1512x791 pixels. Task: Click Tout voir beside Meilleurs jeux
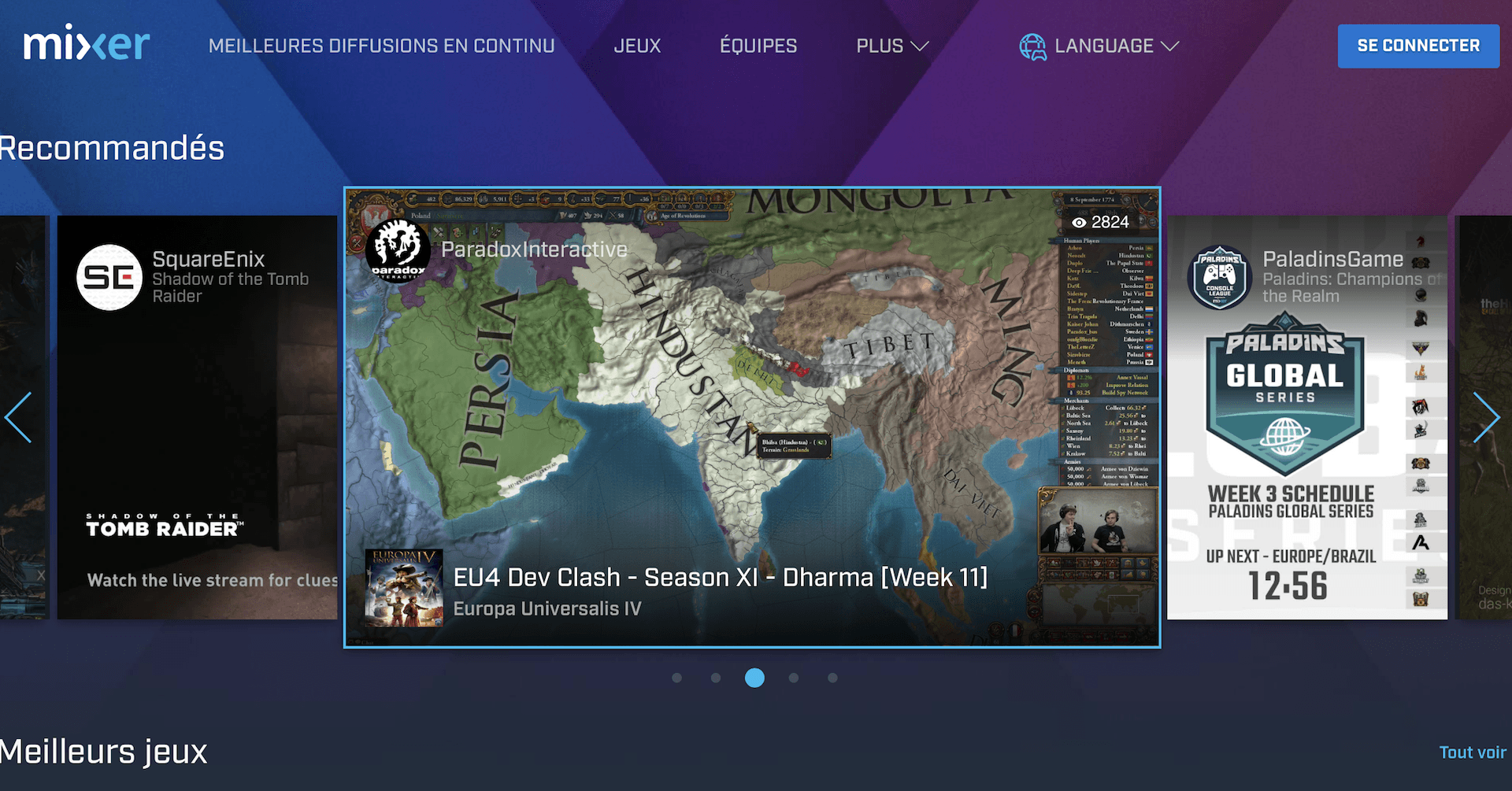(1473, 752)
